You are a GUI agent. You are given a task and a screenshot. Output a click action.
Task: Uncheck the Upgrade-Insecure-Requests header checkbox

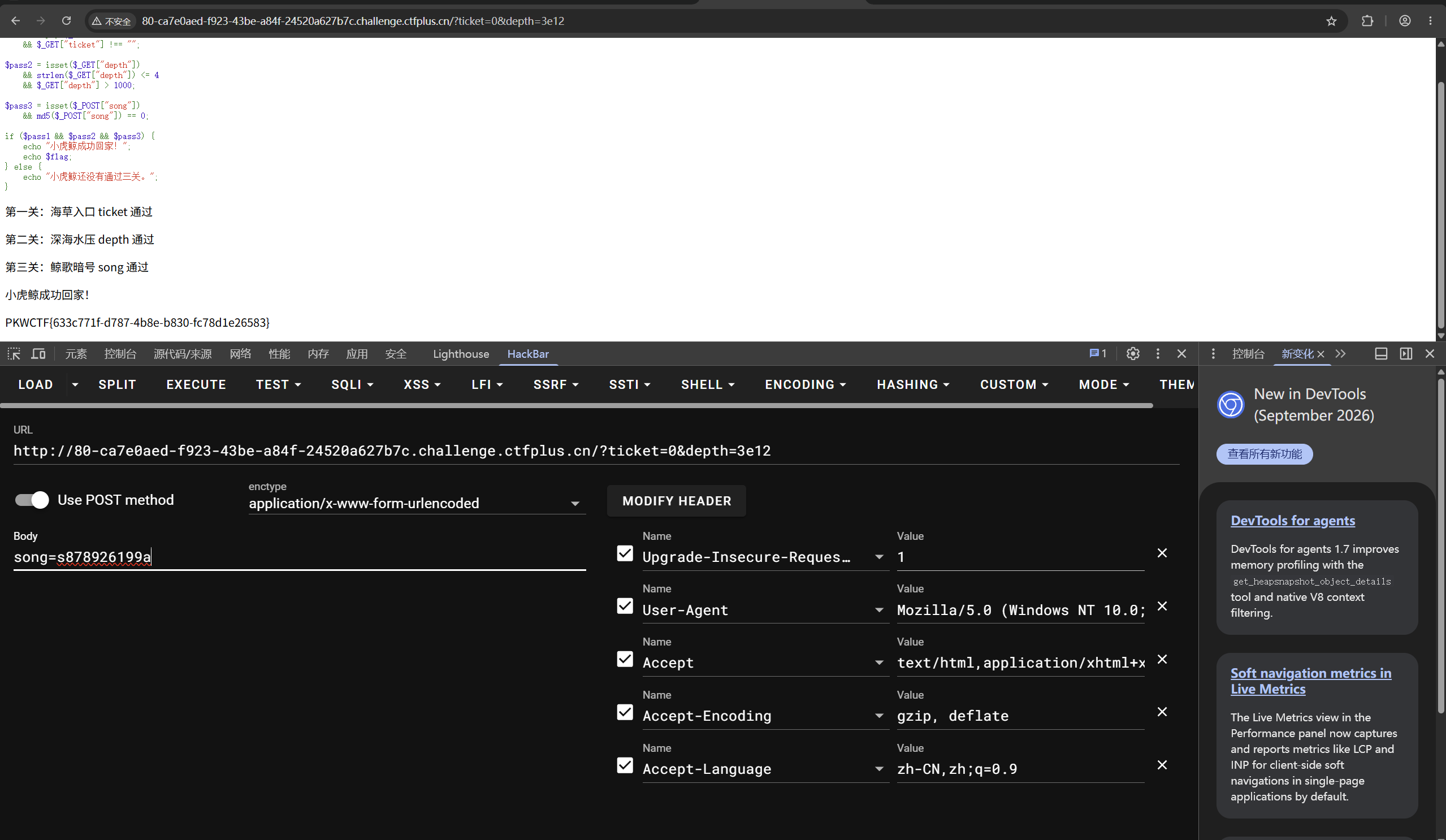[x=625, y=554]
